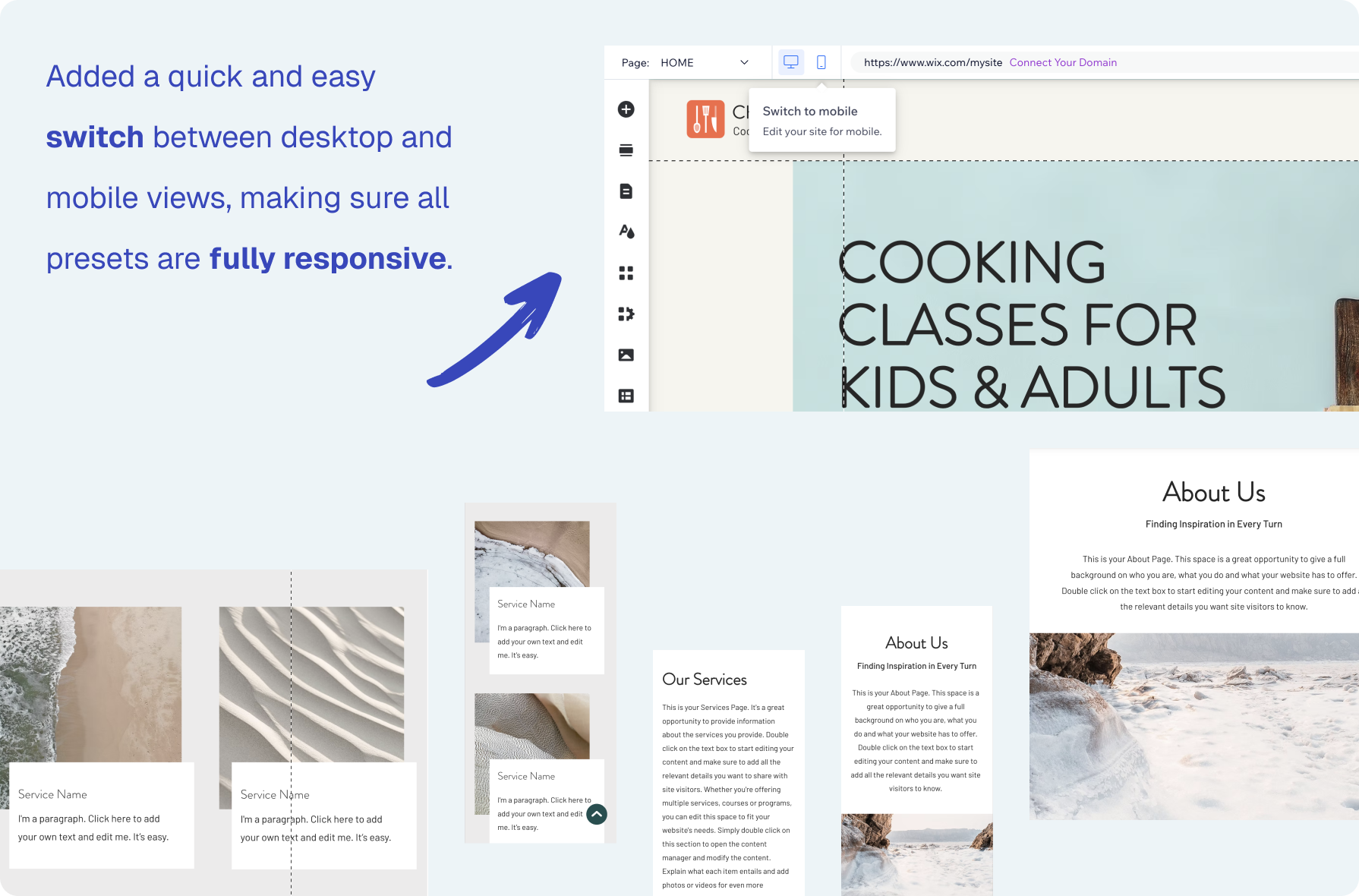Open the Site Design icon

[626, 232]
